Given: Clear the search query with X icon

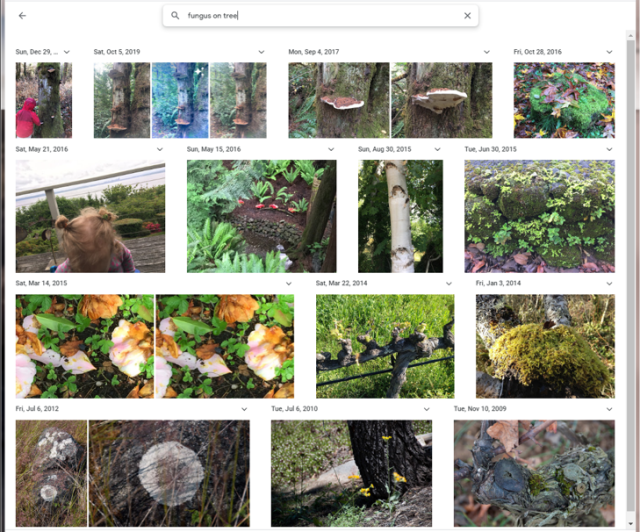Looking at the screenshot, I should (467, 16).
